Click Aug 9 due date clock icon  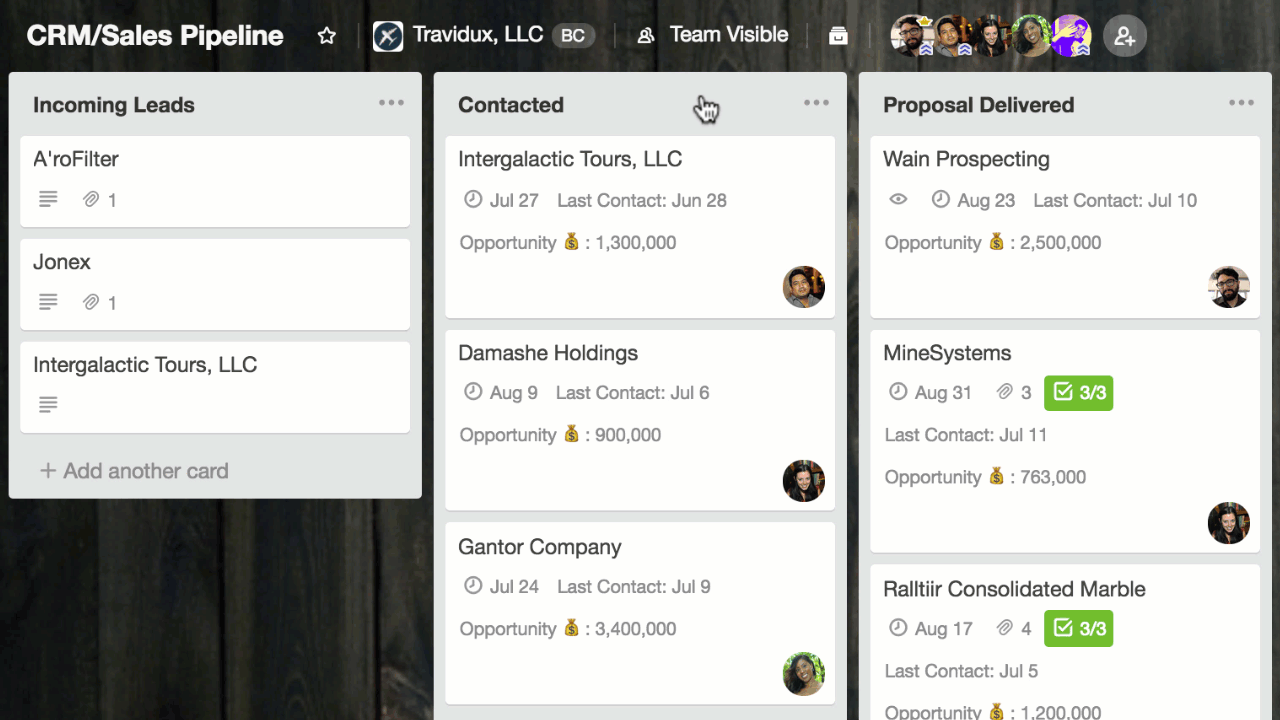coord(473,392)
